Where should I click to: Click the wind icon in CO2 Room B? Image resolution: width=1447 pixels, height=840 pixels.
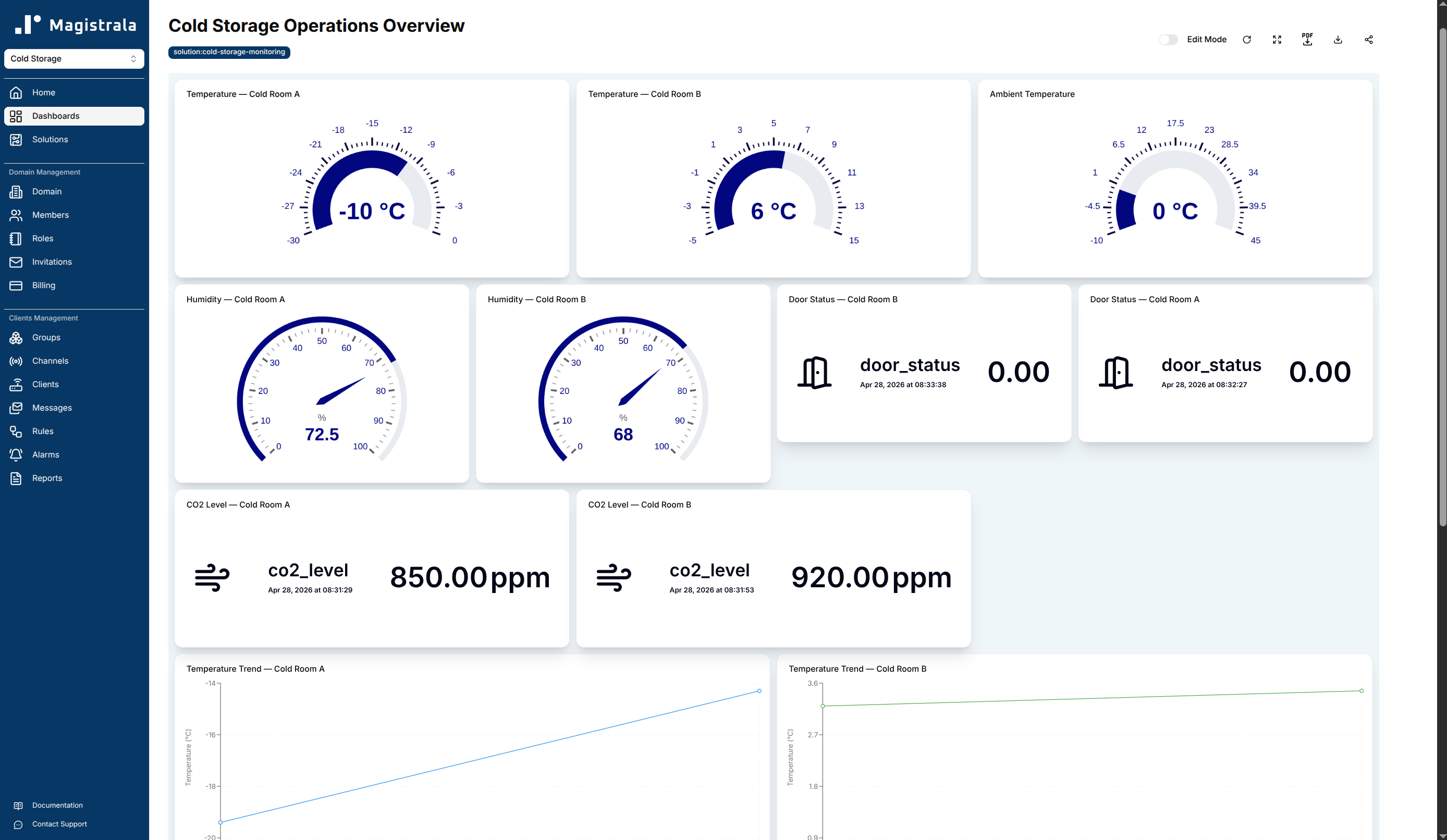pos(614,577)
